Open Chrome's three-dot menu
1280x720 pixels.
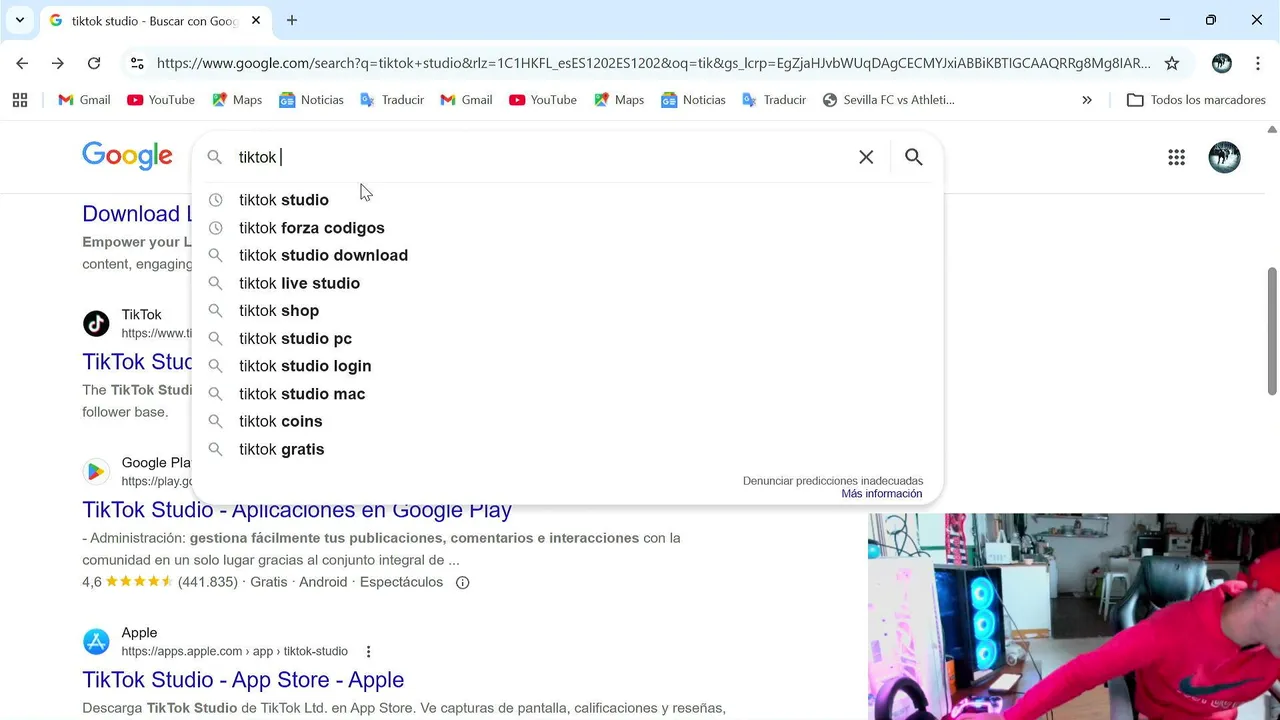1257,63
